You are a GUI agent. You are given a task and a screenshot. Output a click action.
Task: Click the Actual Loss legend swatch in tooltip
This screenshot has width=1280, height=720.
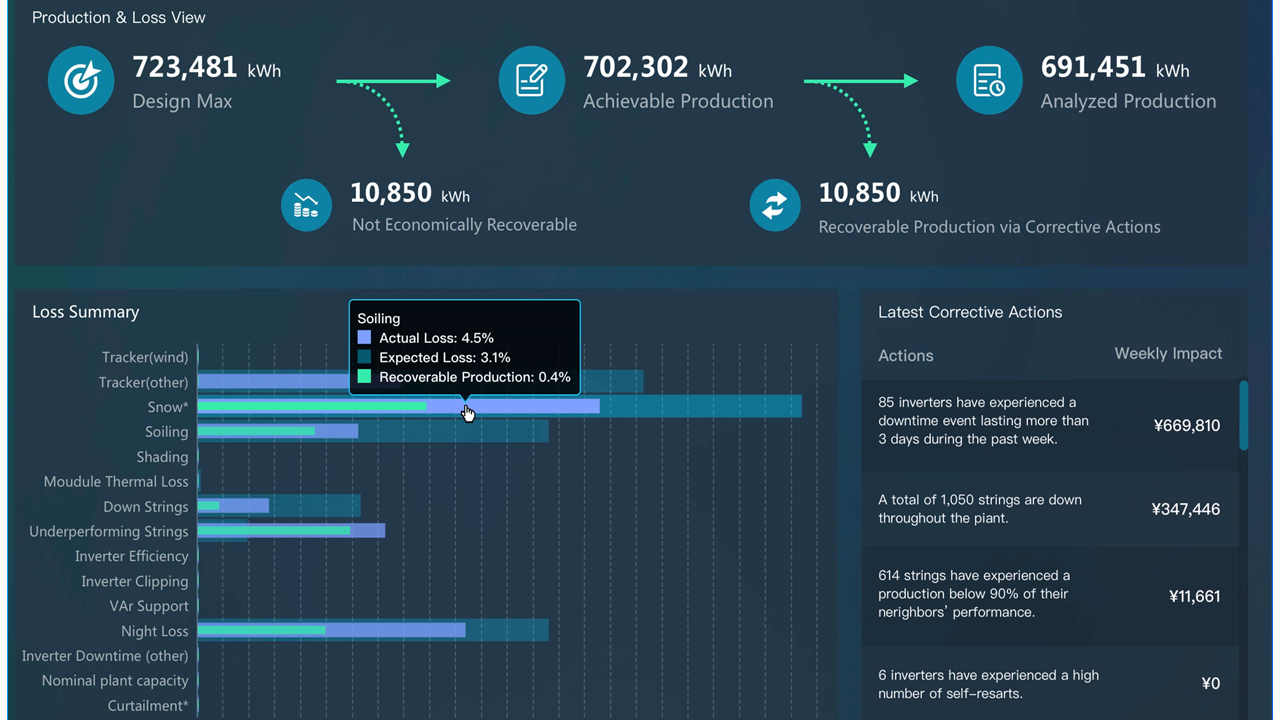point(364,338)
